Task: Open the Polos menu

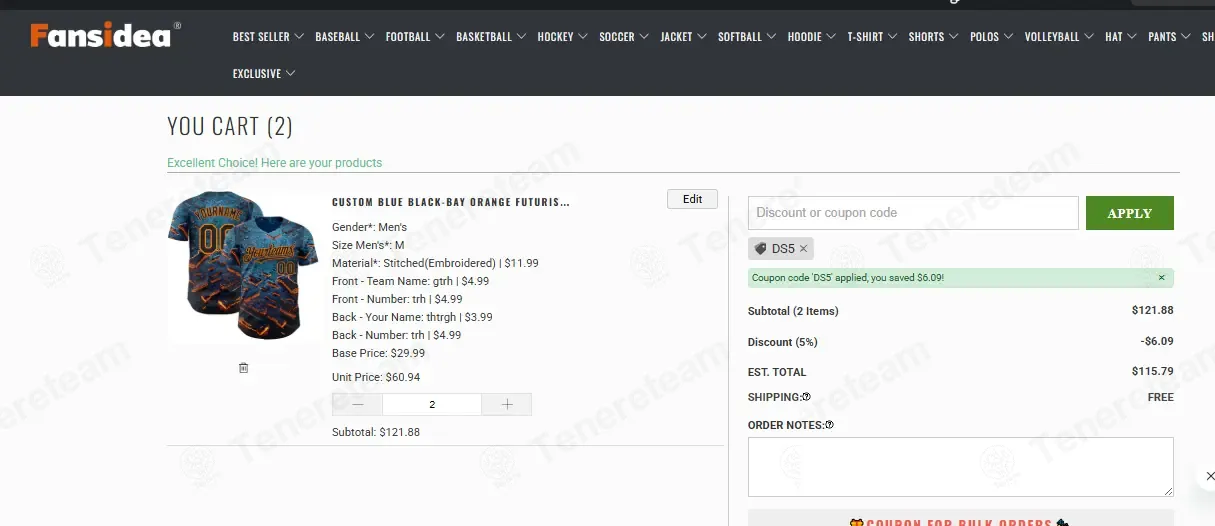Action: tap(991, 37)
